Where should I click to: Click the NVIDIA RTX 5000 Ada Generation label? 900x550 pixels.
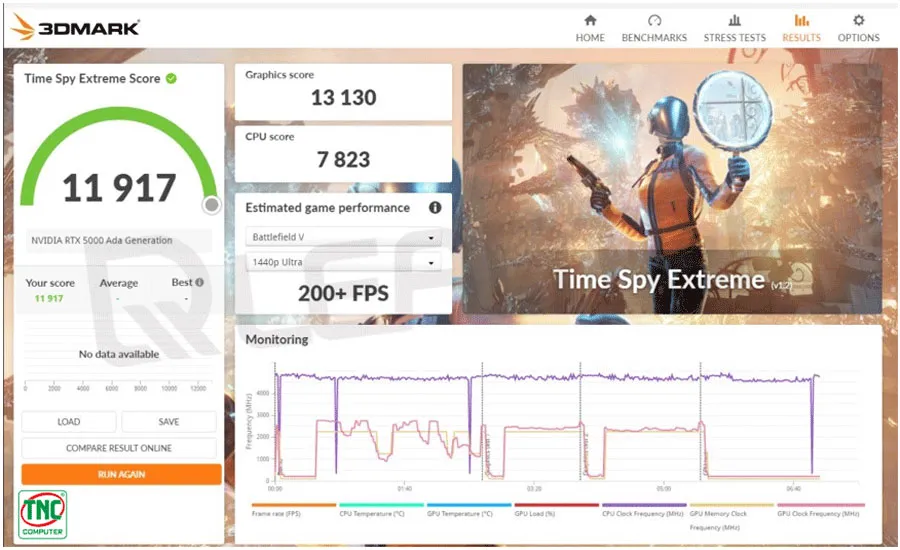[102, 240]
